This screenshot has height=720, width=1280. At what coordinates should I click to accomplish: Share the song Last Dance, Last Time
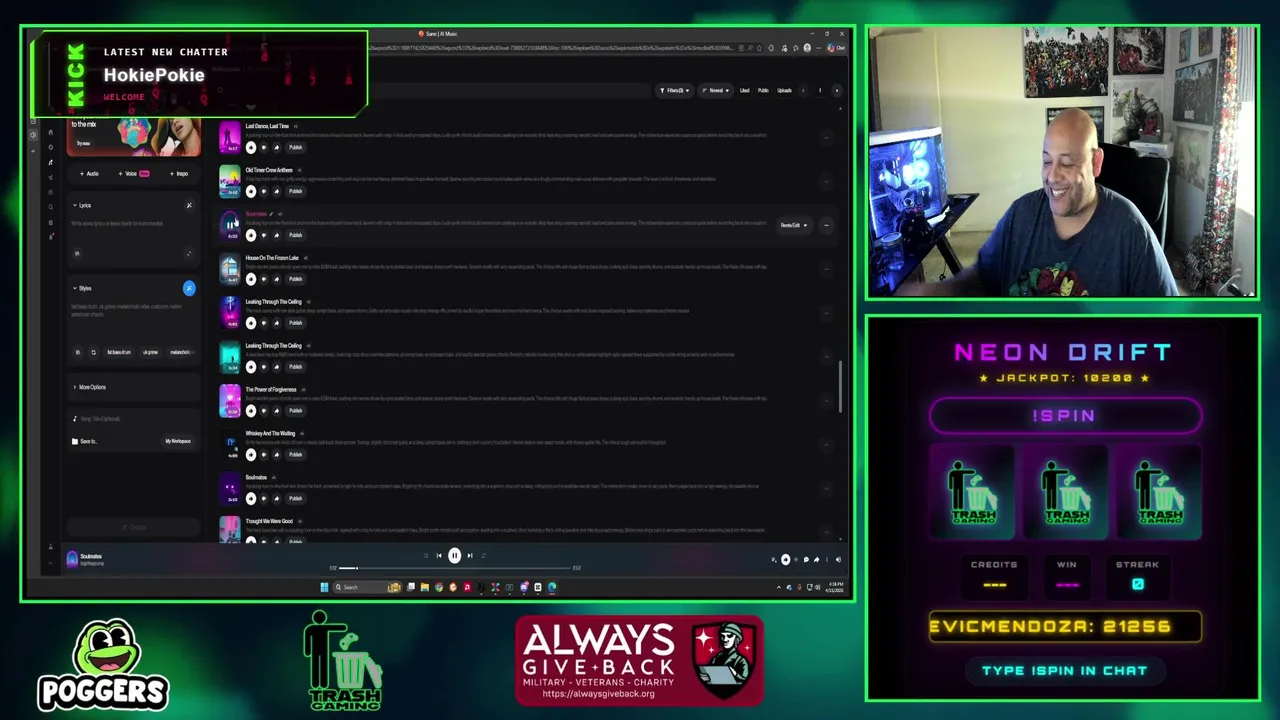pos(277,147)
